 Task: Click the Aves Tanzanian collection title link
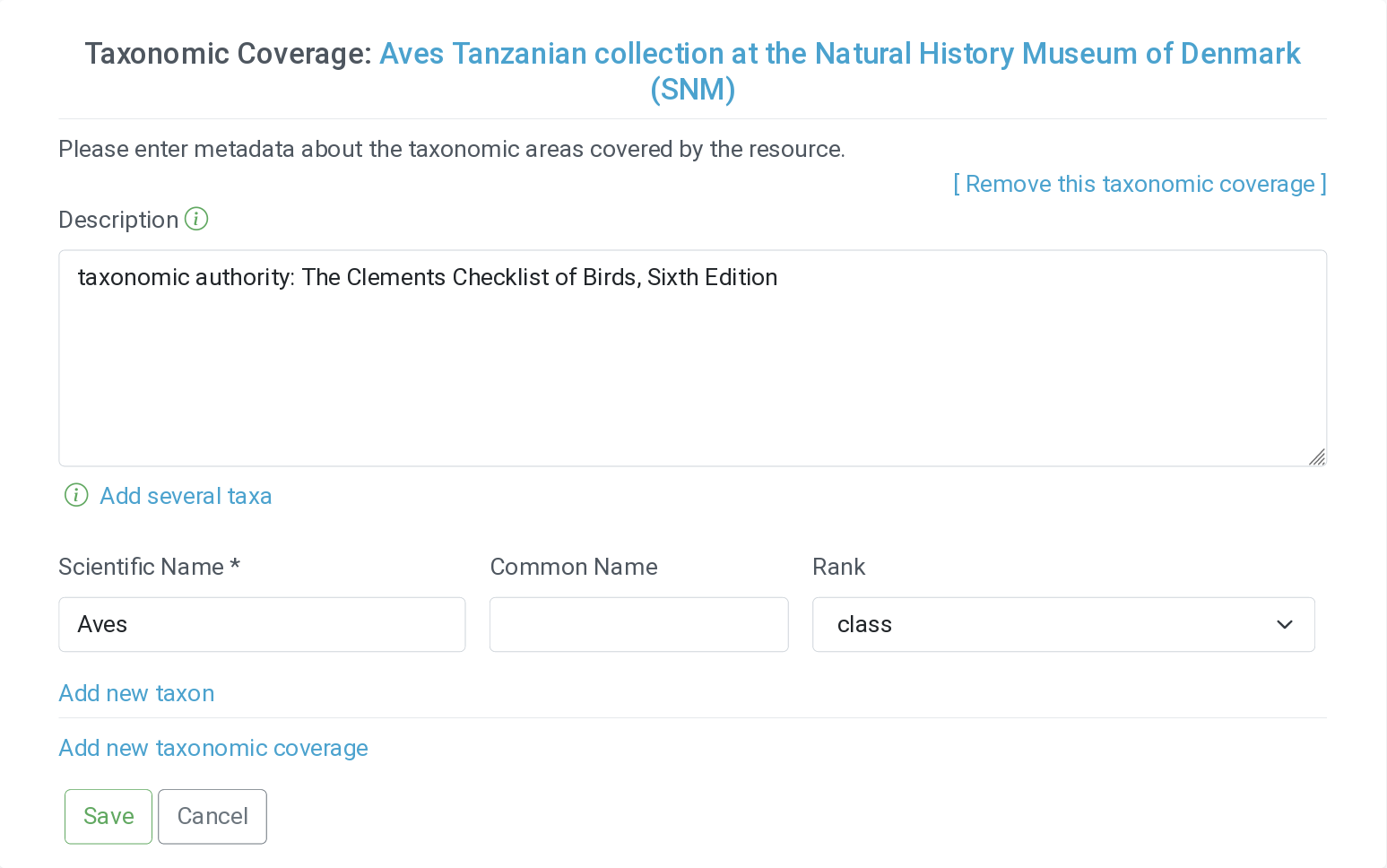tap(839, 54)
